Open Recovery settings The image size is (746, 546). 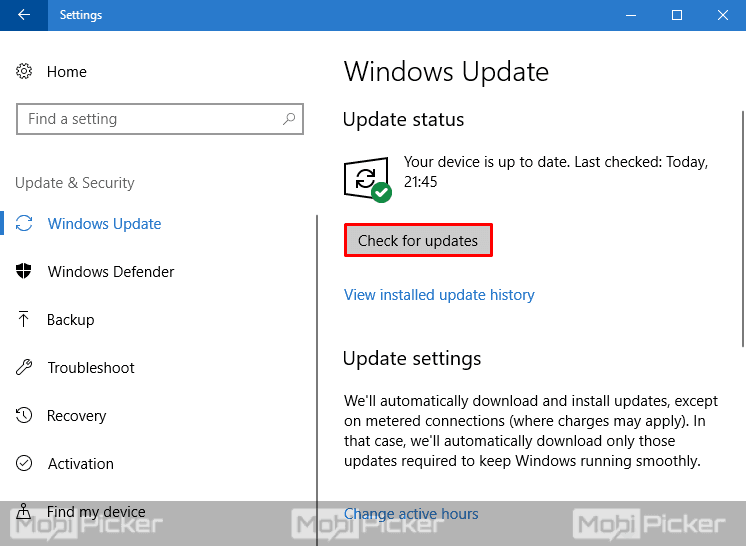(76, 416)
